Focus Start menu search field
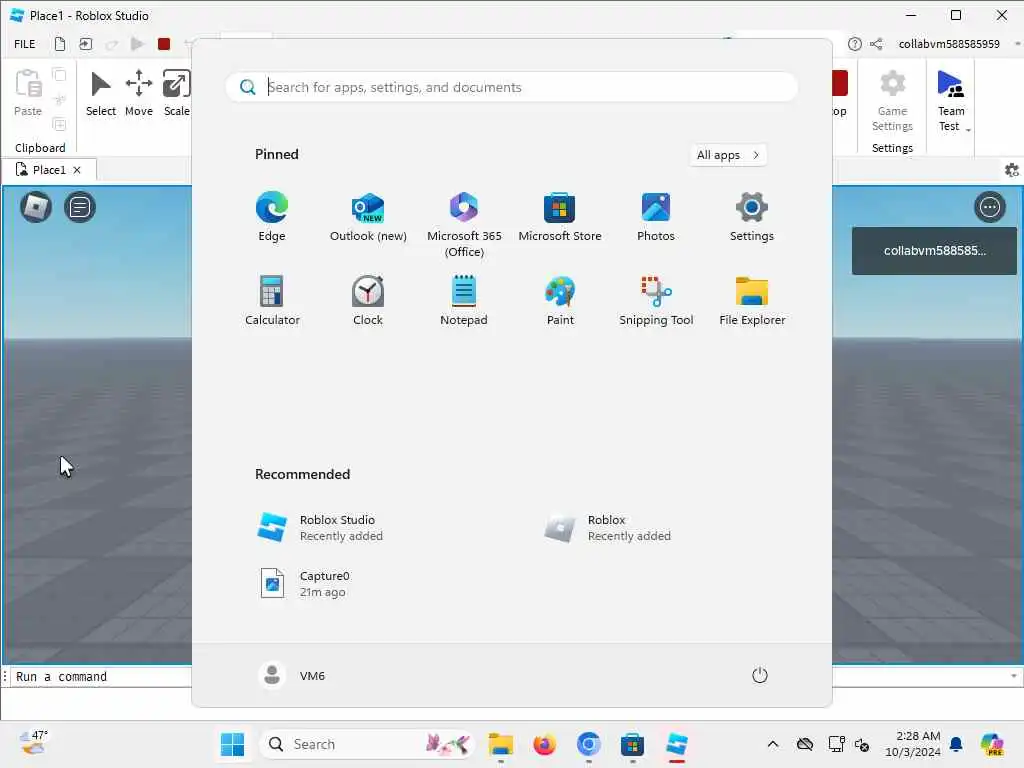This screenshot has width=1024, height=768. [x=511, y=87]
